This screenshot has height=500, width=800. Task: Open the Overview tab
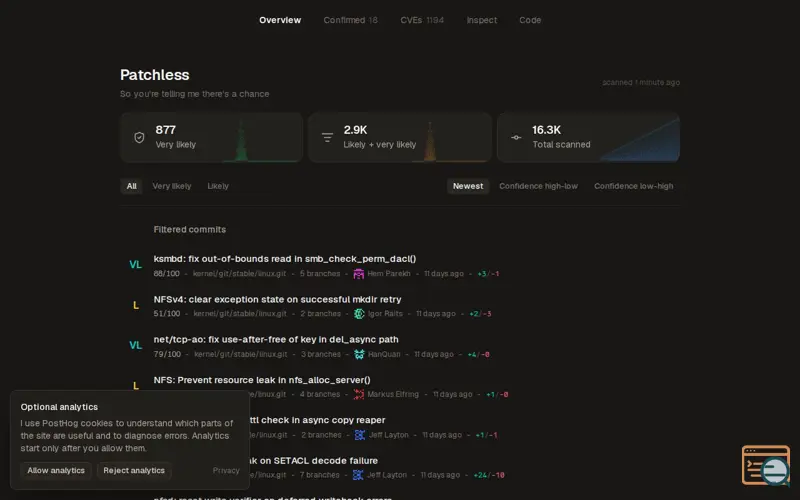coord(280,20)
